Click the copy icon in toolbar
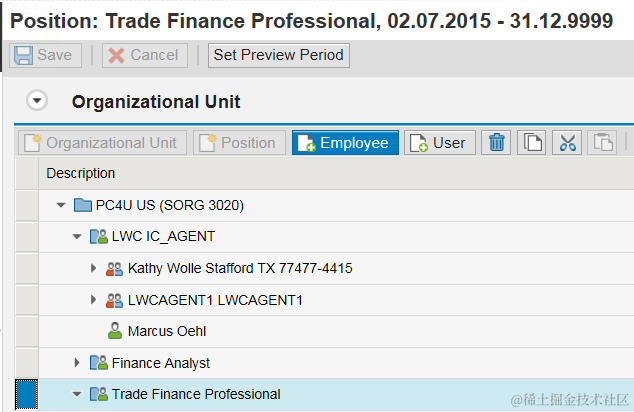This screenshot has height=412, width=634. [532, 143]
